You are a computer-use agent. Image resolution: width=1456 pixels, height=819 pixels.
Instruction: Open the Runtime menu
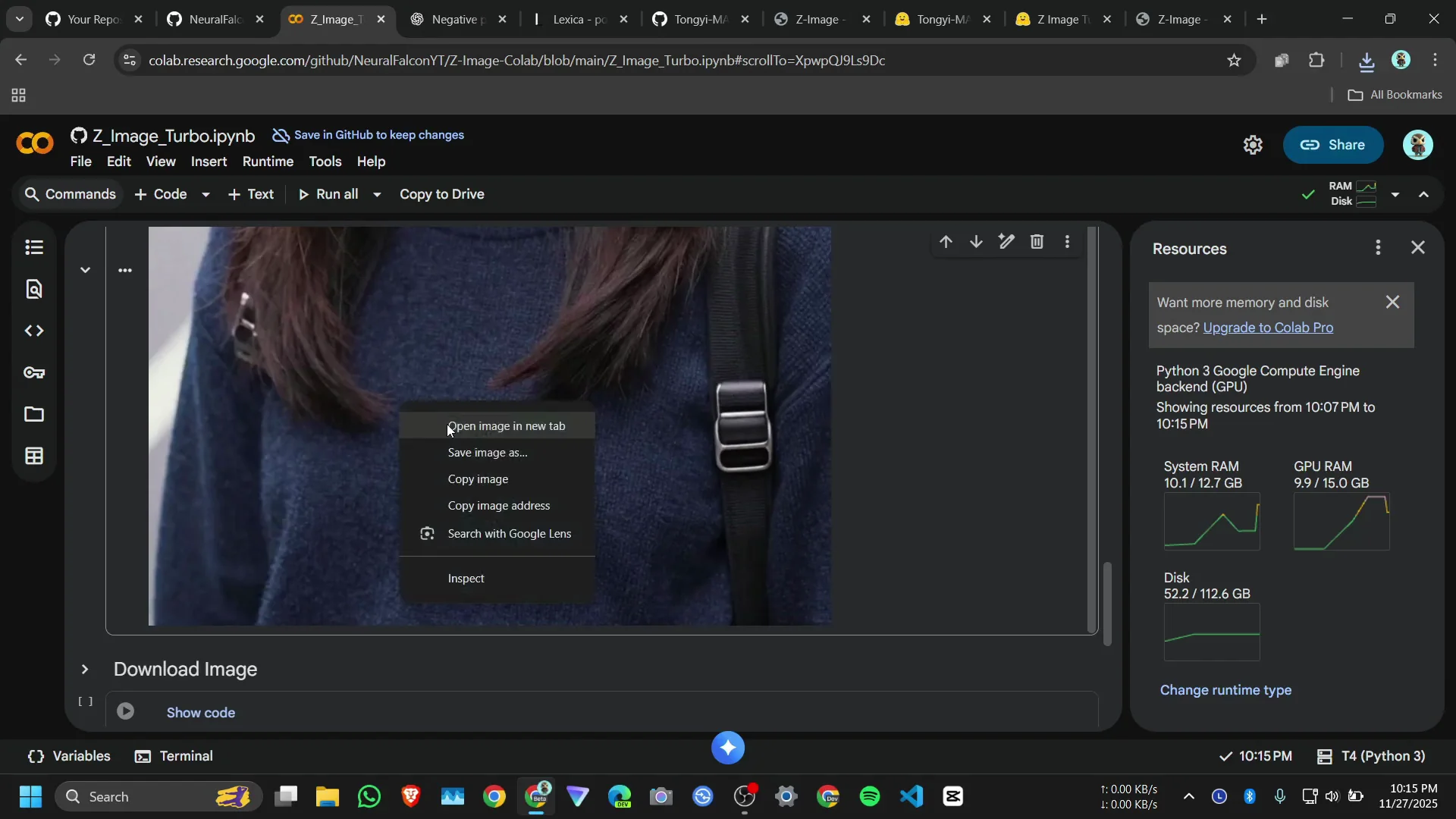267,162
